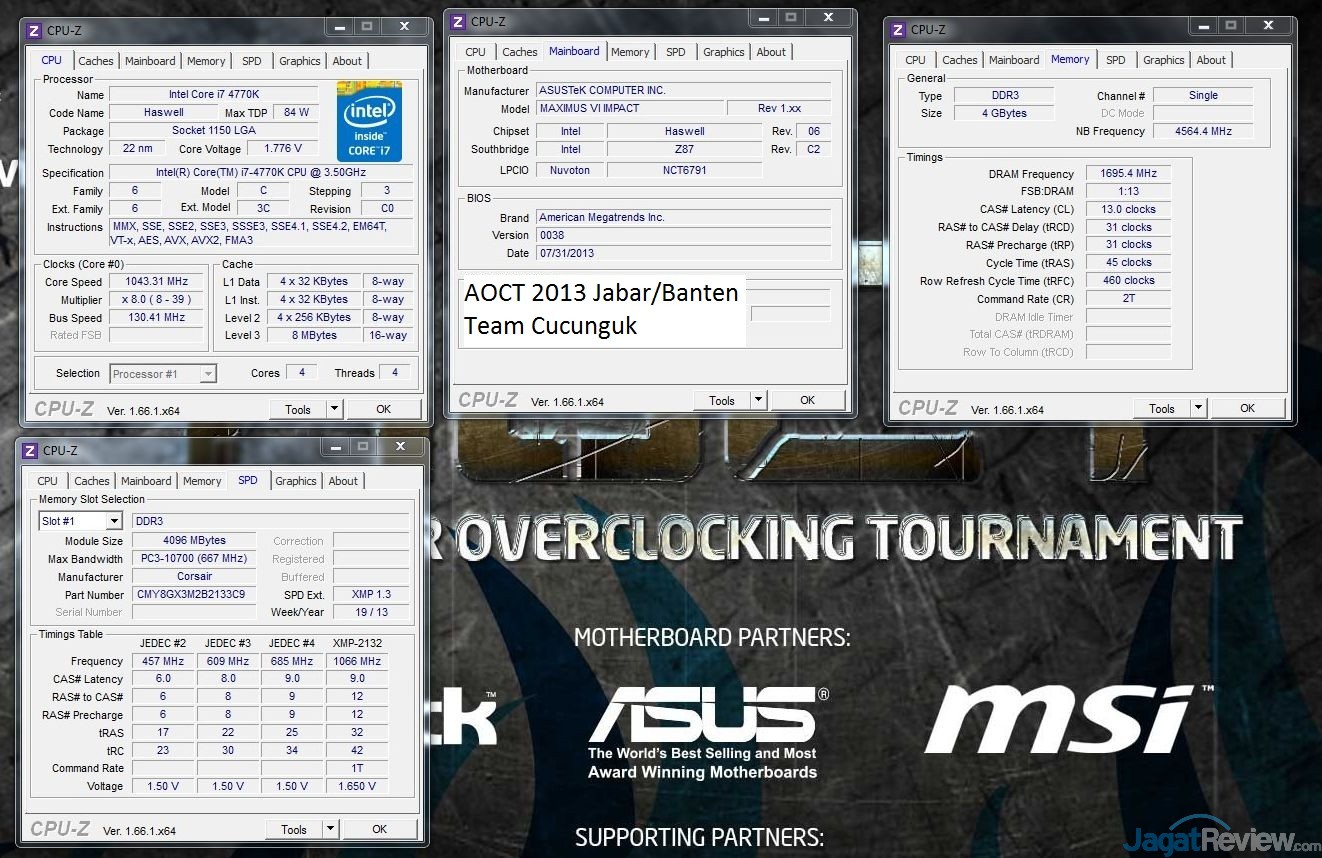Confirm with OK in the Mainboard window
The height and width of the screenshot is (858, 1322).
[807, 400]
